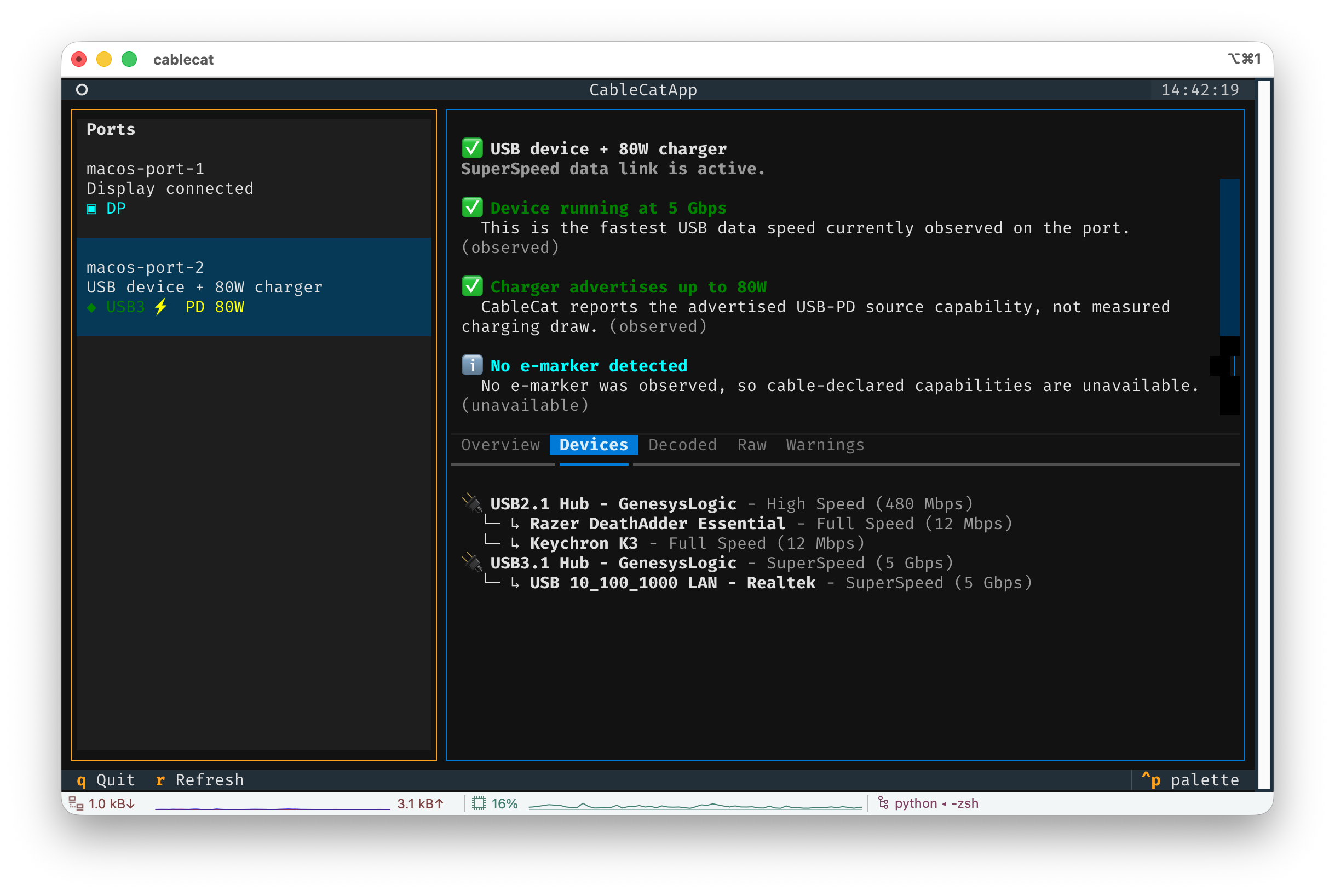Screen dimensions: 1335x896
Task: Switch to the Overview tab
Action: coord(500,445)
